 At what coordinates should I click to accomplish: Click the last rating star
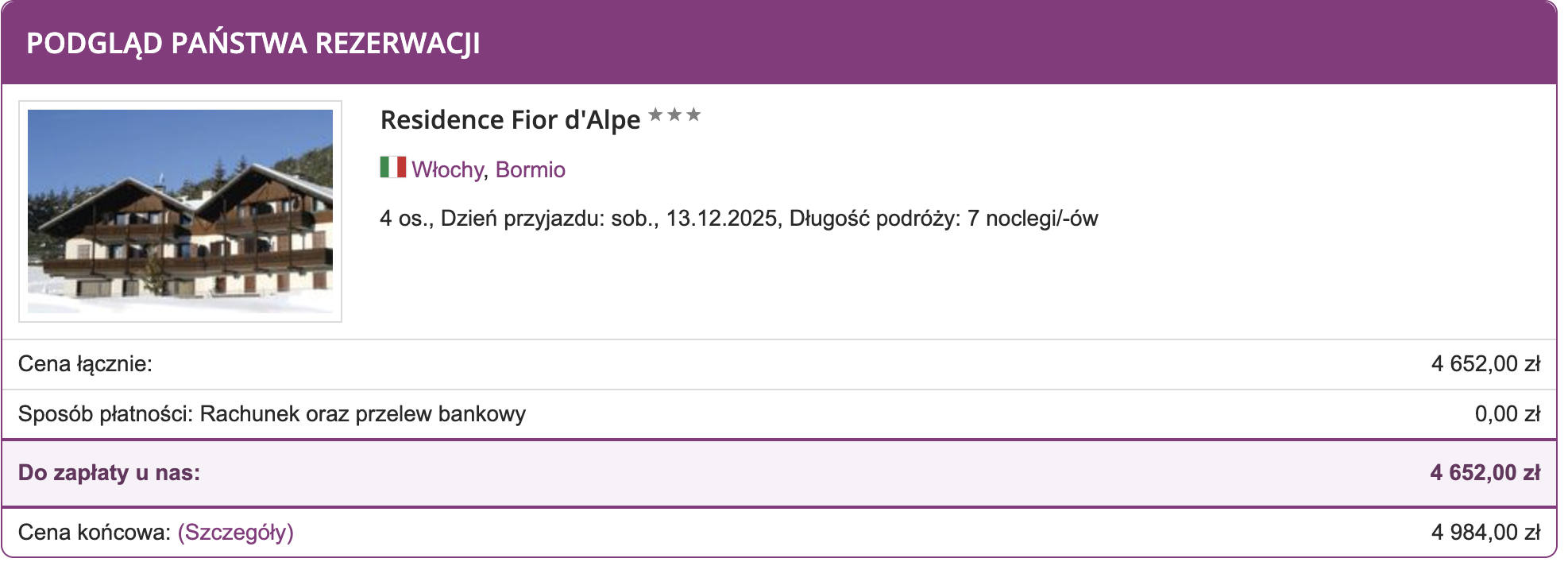point(693,115)
